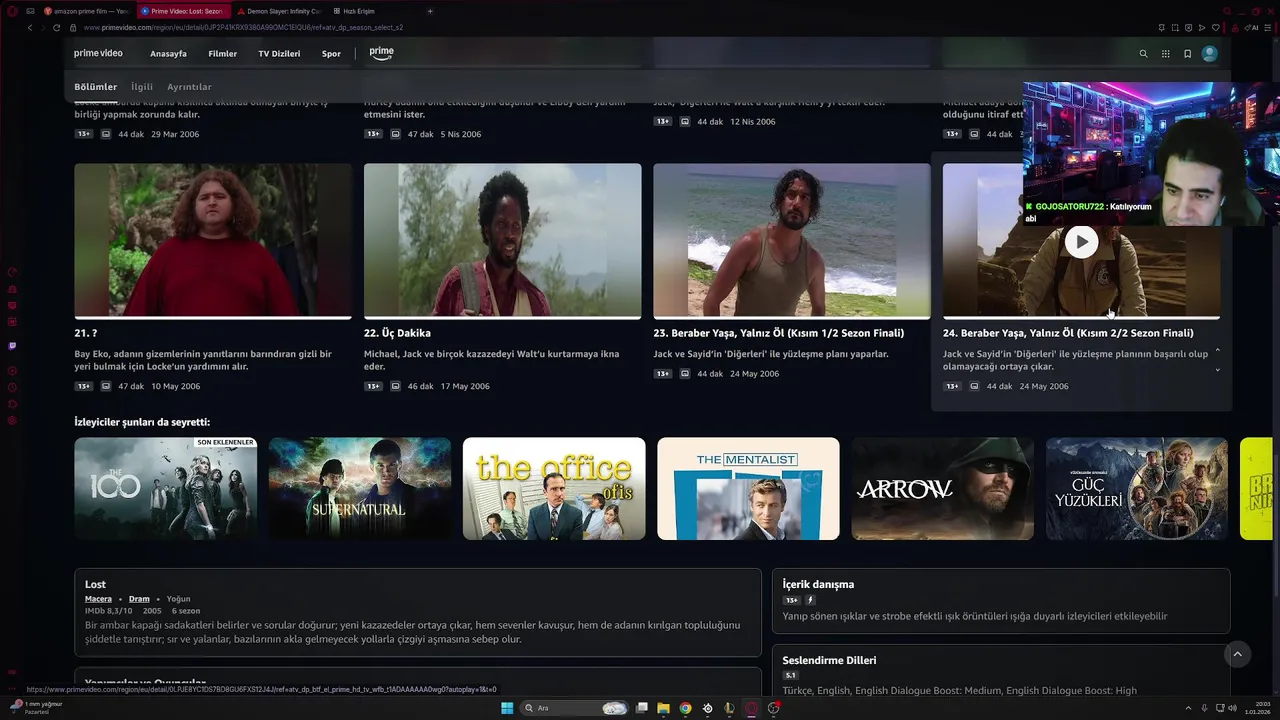Open Opera GX from the taskbar
The height and width of the screenshot is (720, 1280).
point(751,708)
